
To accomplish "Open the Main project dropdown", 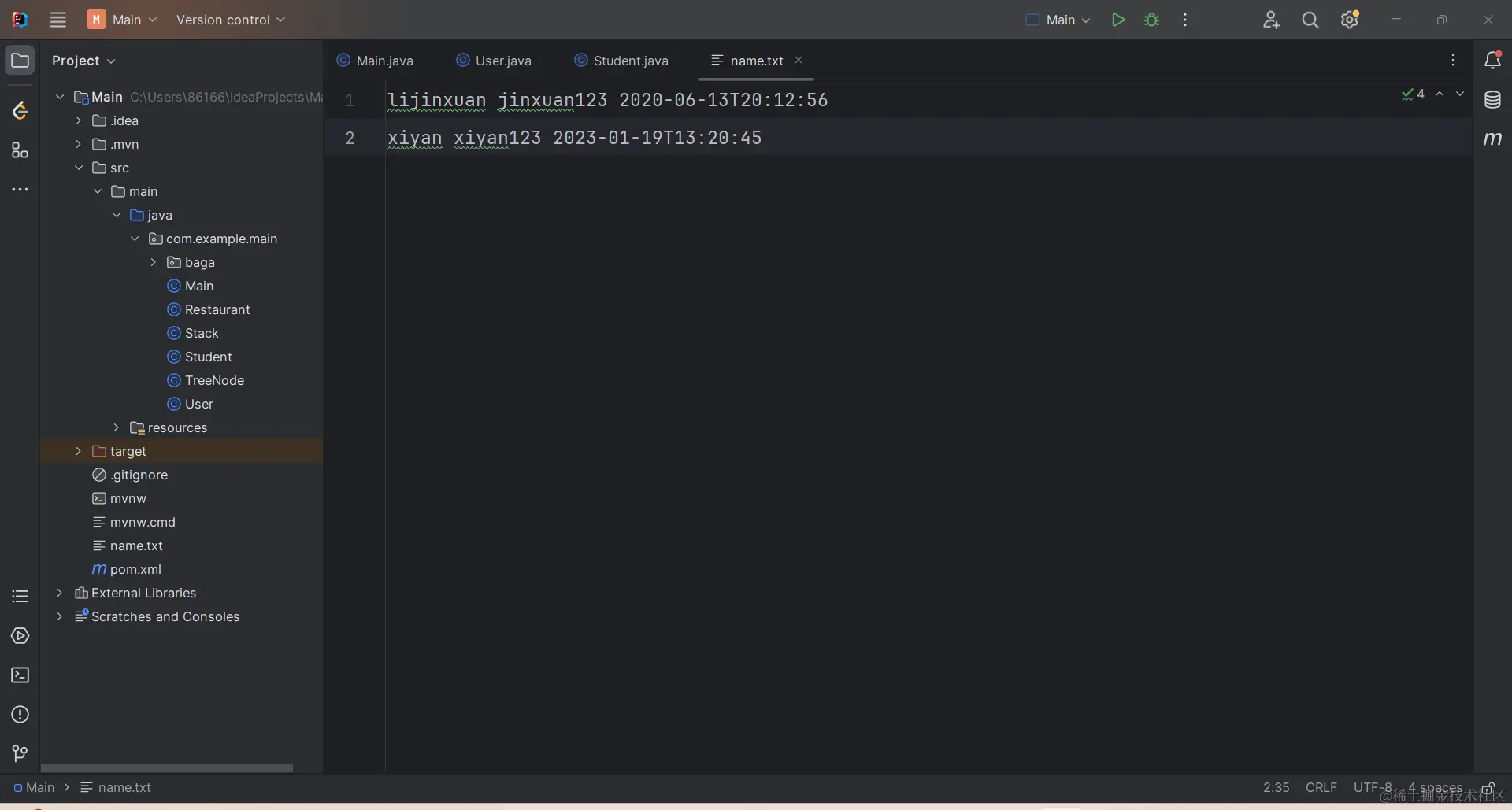I will click(x=123, y=20).
